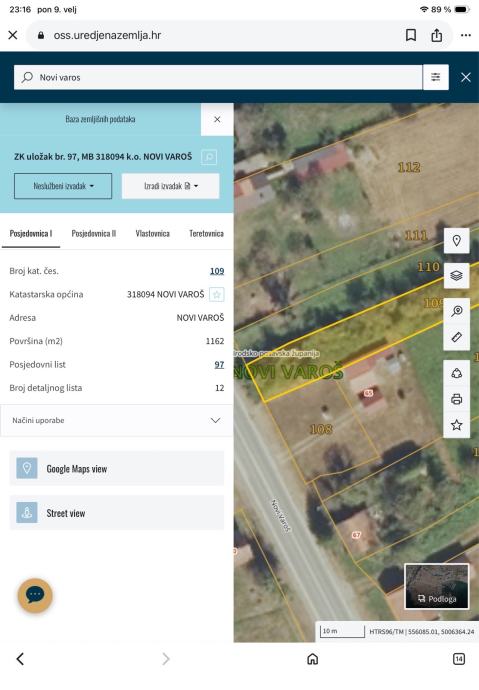Image resolution: width=479 pixels, height=690 pixels.
Task: Click the Novi varos search field
Action: (x=218, y=77)
